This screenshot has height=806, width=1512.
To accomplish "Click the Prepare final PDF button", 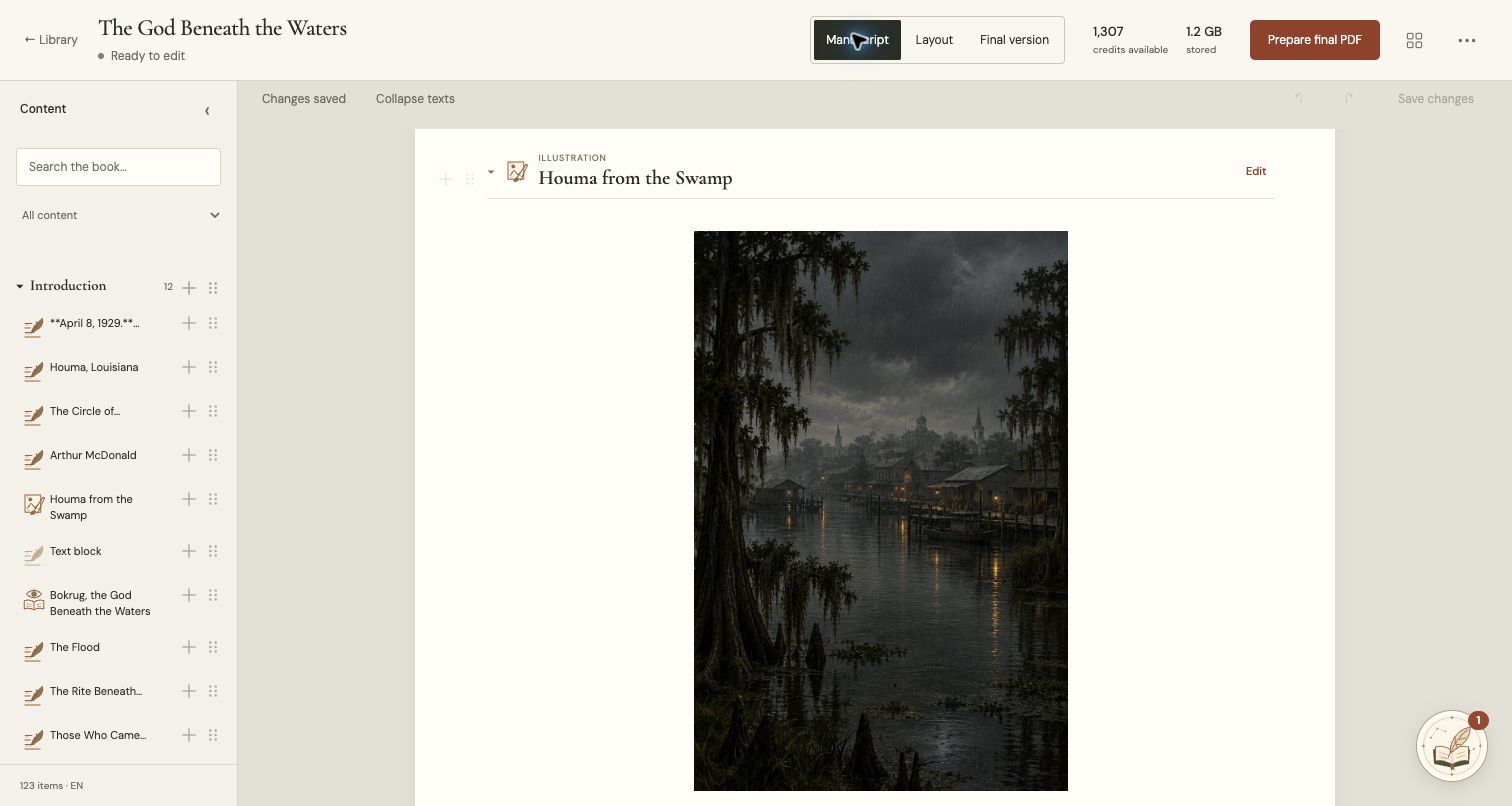I will [x=1314, y=40].
